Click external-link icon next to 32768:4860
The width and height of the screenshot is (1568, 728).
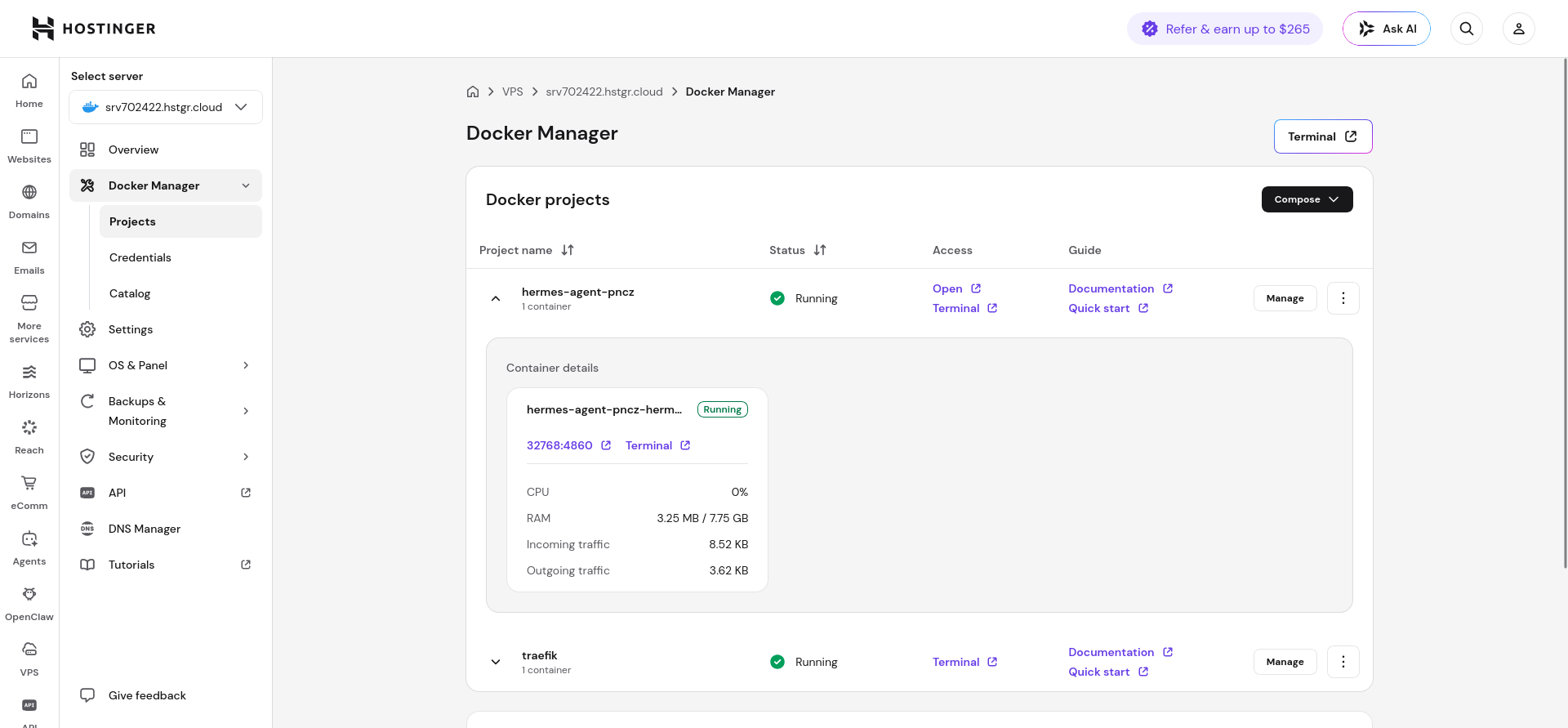pos(606,445)
